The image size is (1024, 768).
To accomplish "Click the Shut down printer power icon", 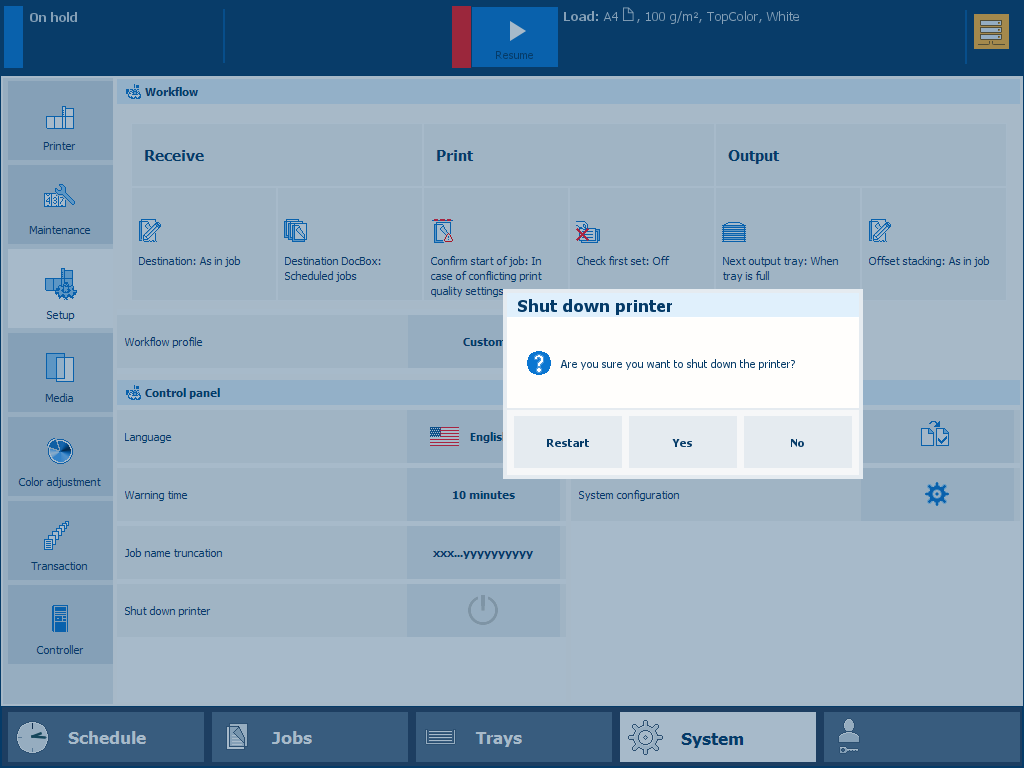I will (483, 611).
